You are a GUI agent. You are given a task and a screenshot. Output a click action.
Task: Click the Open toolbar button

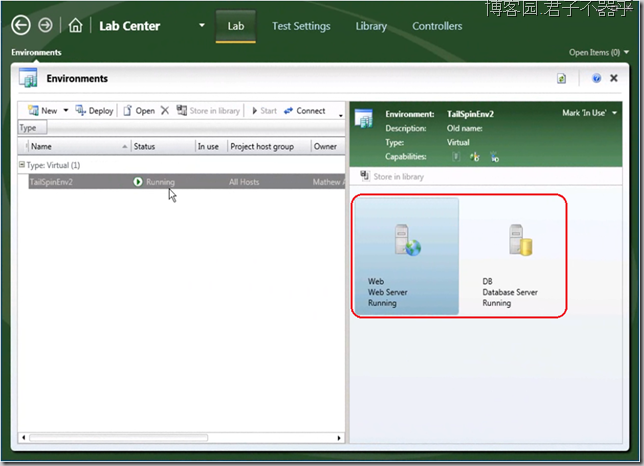tap(139, 111)
